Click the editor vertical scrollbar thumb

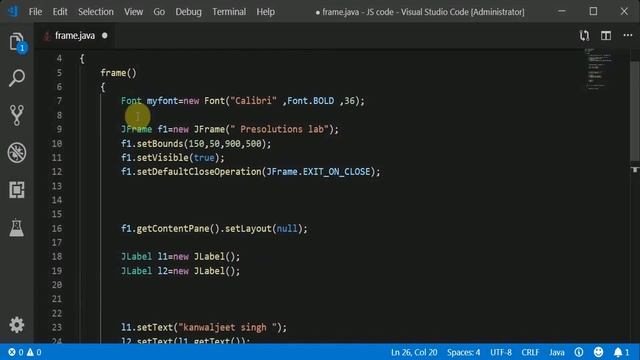635,111
